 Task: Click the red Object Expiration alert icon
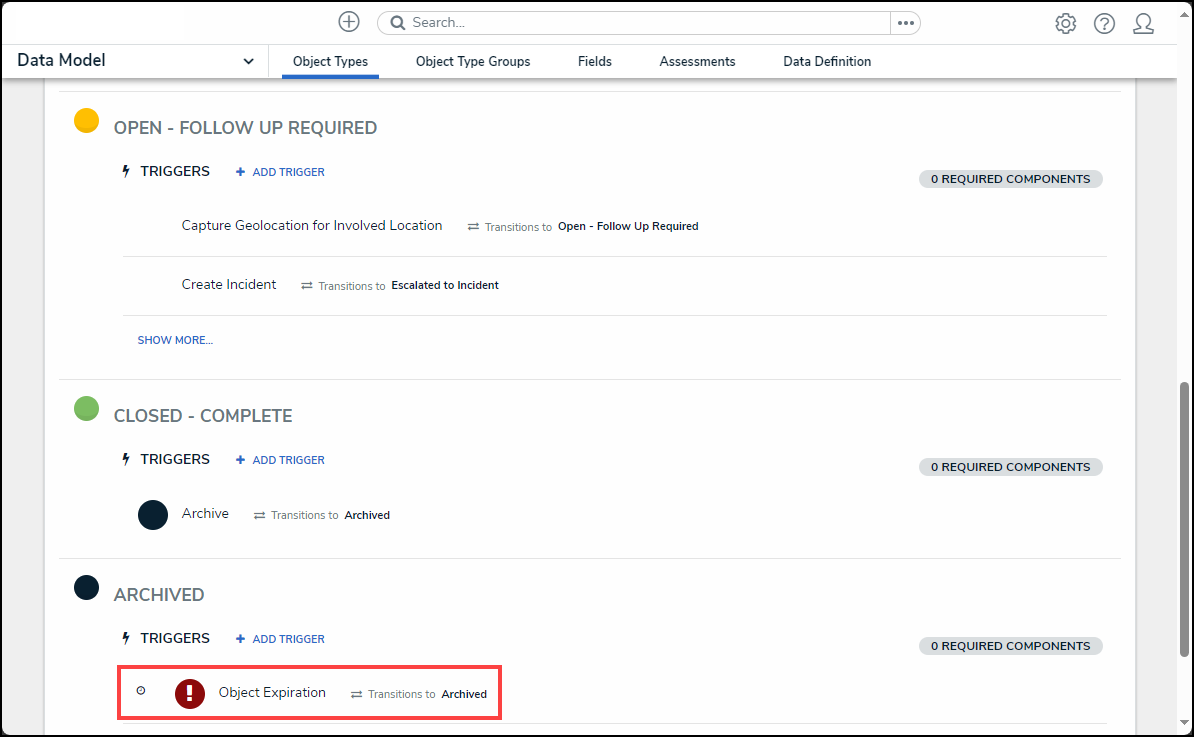pyautogui.click(x=190, y=693)
